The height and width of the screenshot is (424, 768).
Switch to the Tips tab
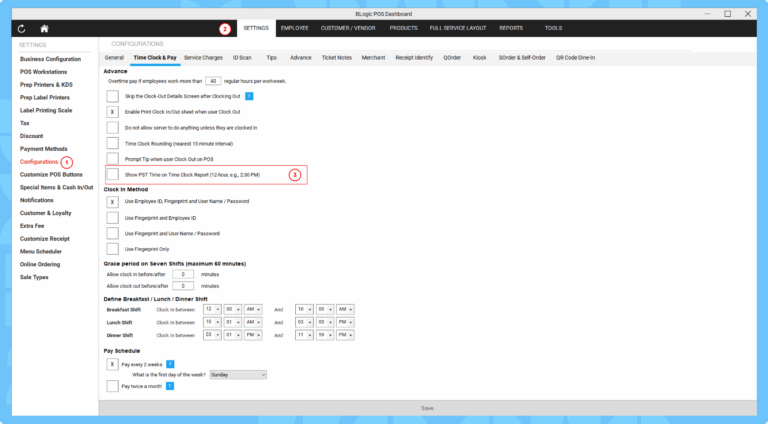pos(272,58)
